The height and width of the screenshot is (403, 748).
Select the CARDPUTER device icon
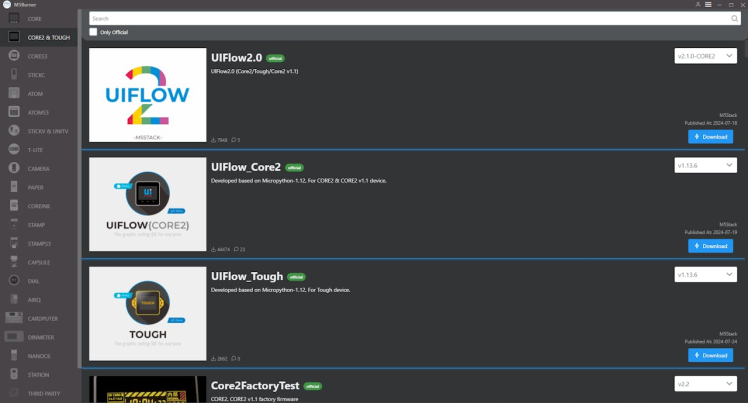14,318
